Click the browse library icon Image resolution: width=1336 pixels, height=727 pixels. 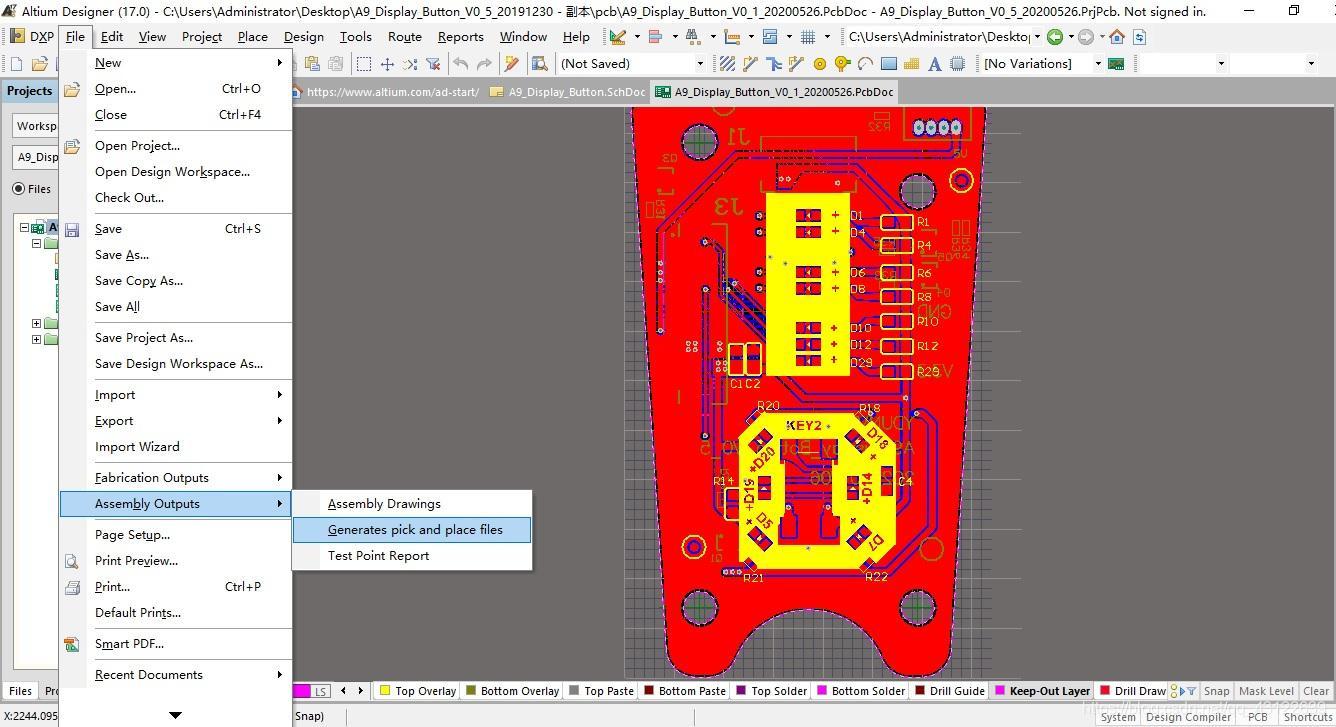pyautogui.click(x=539, y=64)
